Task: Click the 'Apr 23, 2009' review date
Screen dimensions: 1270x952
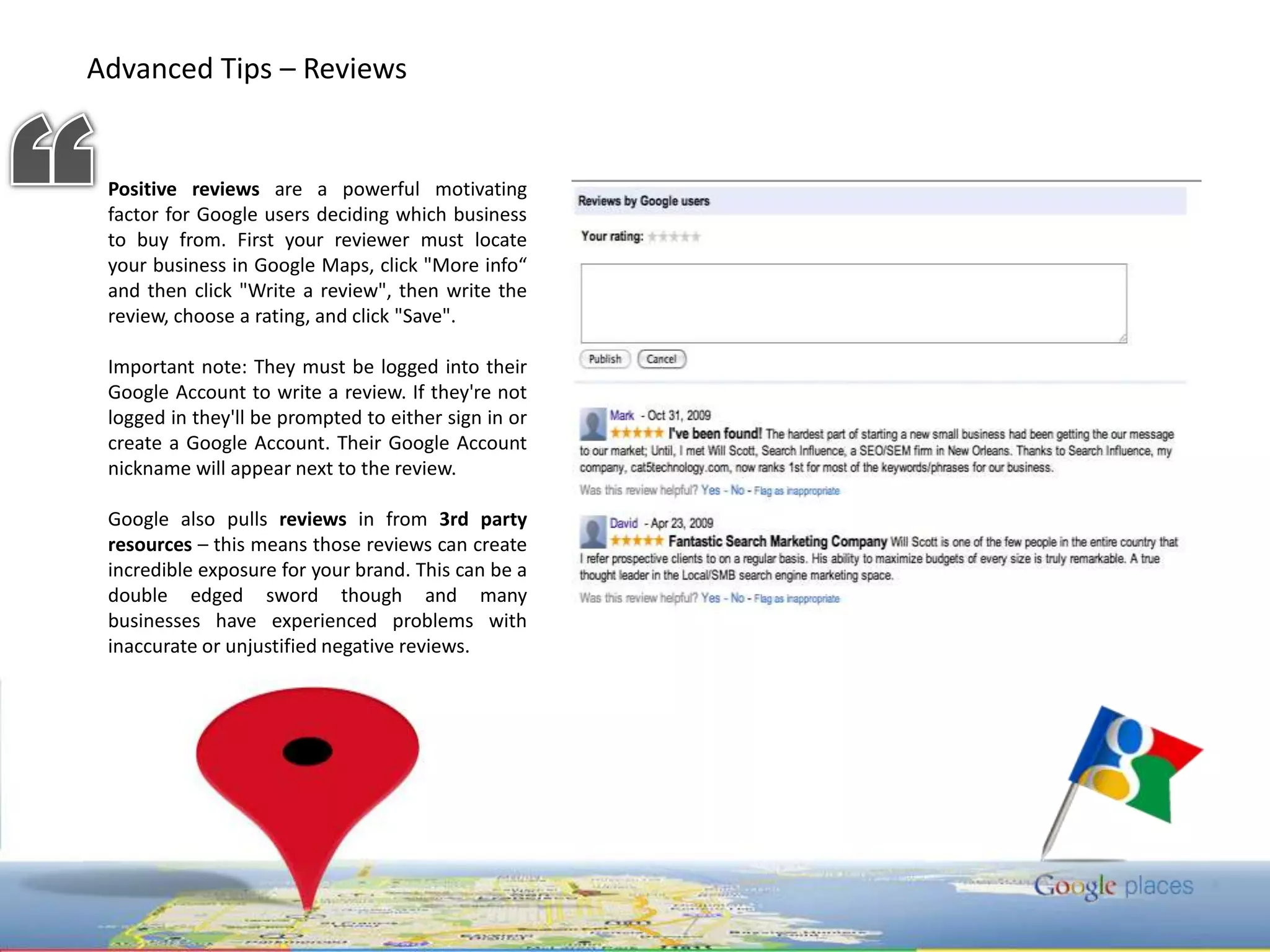Action: [682, 523]
